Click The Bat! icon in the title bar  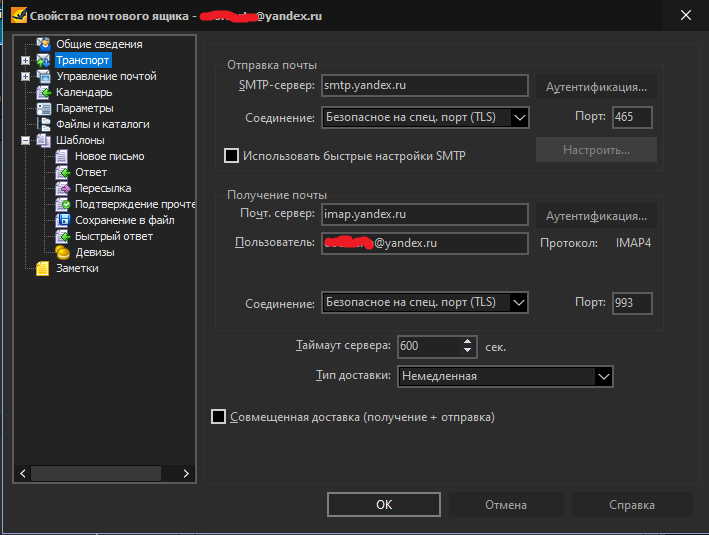[19, 15]
